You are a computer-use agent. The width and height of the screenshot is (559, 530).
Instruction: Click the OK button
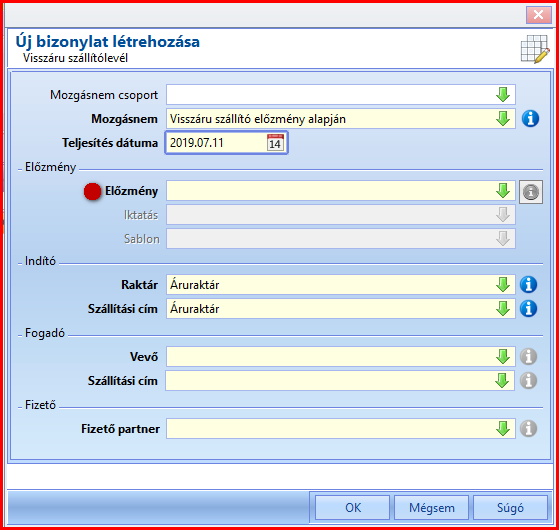(x=353, y=507)
